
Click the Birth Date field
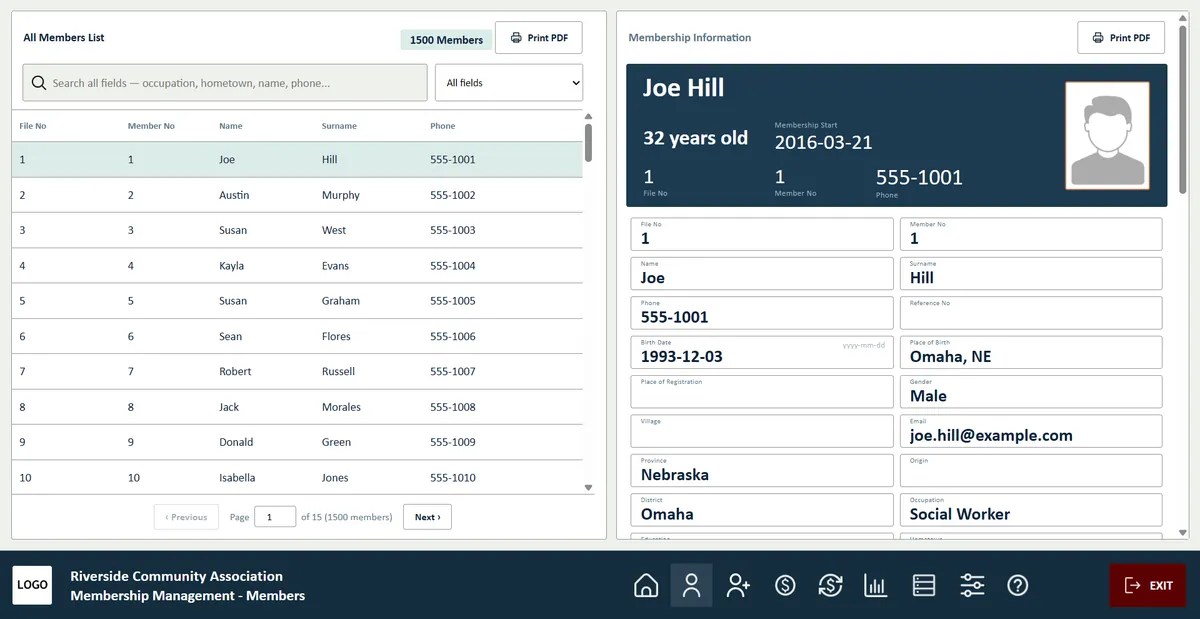pos(762,352)
